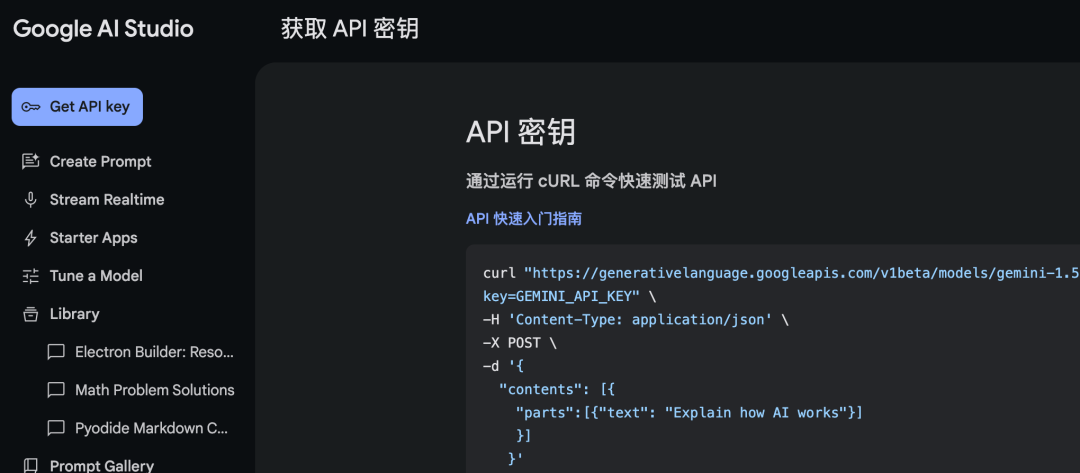Click the -X POST line in code
Image resolution: width=1080 pixels, height=473 pixels.
[519, 343]
